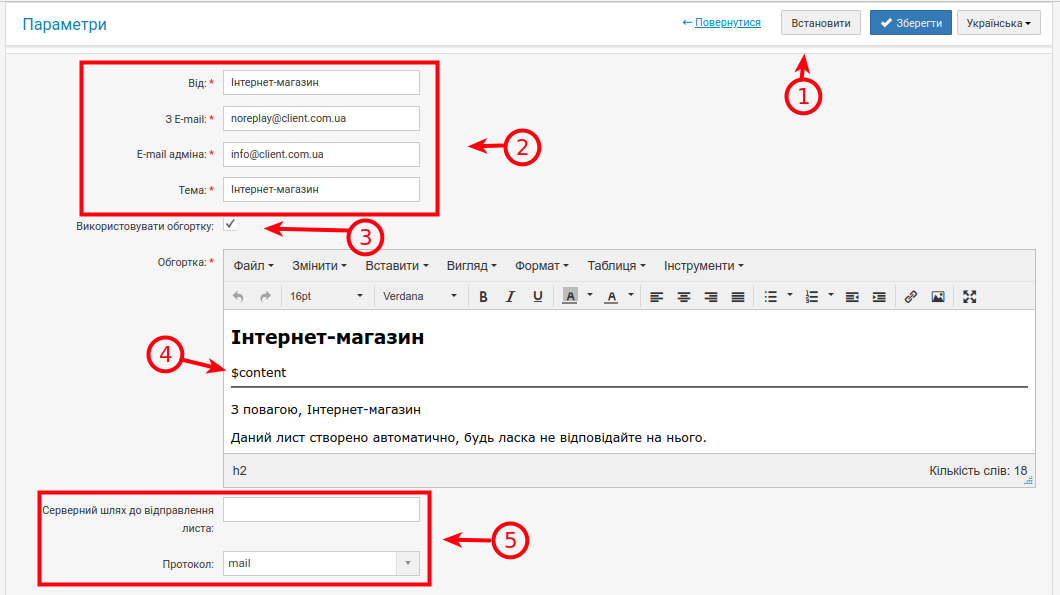This screenshot has width=1060, height=595.
Task: Focus the З E-mail input field
Action: (x=321, y=118)
